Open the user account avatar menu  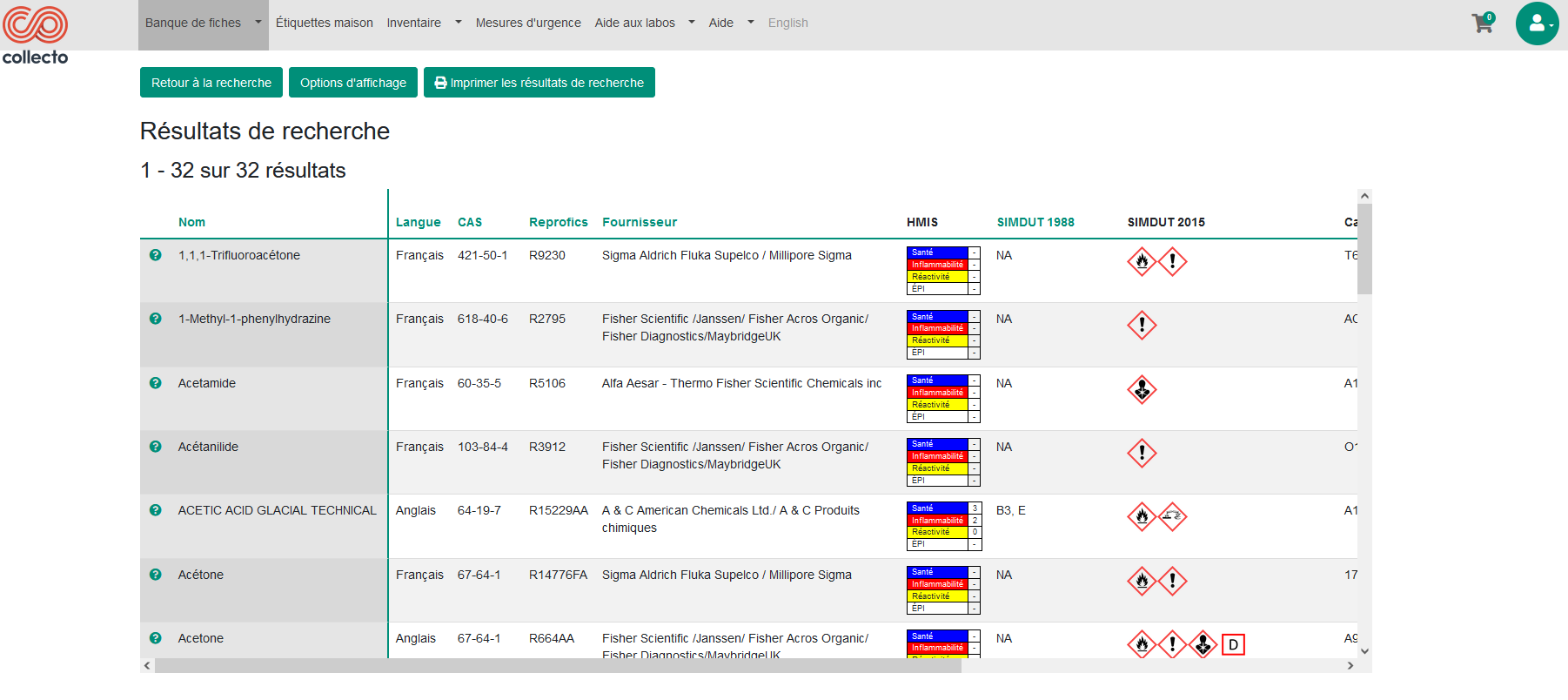click(1538, 24)
